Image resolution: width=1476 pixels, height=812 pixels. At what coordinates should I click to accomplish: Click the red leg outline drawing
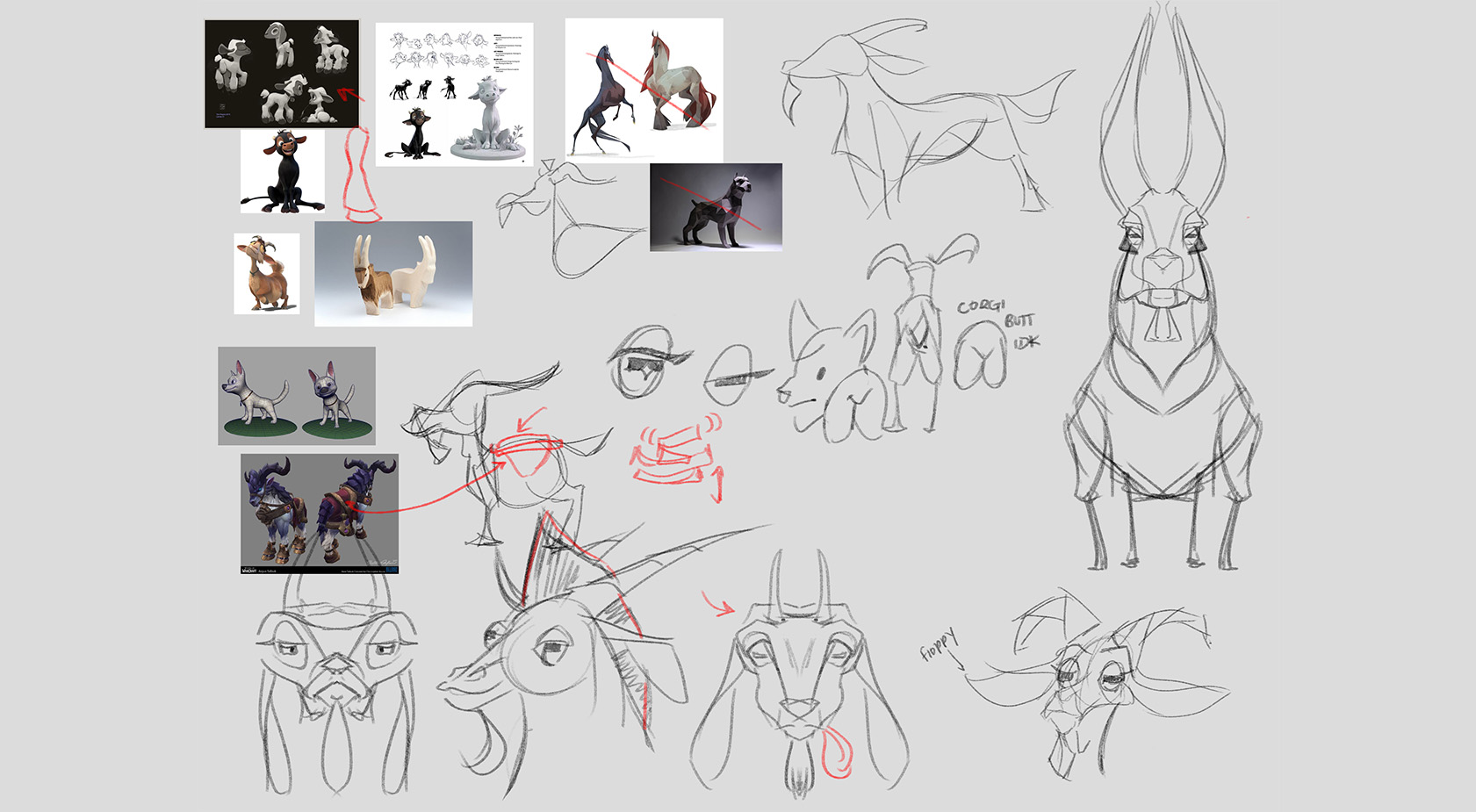[x=360, y=176]
